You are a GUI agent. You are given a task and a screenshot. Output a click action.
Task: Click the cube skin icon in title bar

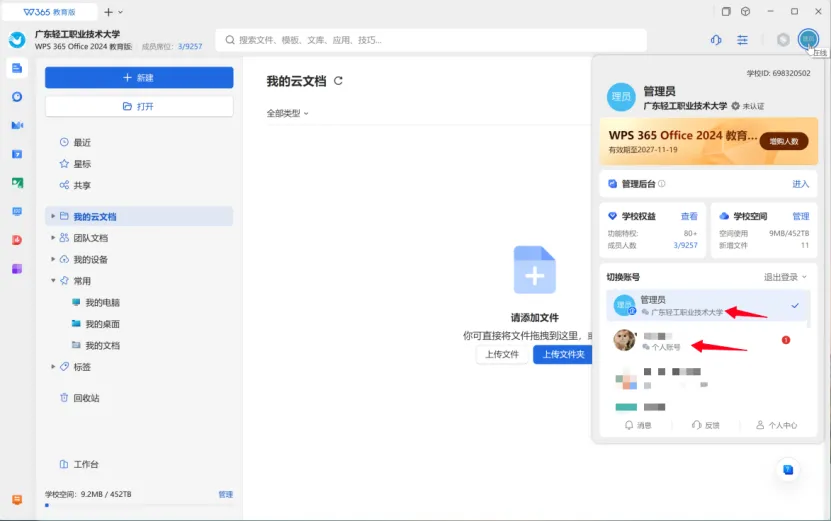pyautogui.click(x=746, y=12)
